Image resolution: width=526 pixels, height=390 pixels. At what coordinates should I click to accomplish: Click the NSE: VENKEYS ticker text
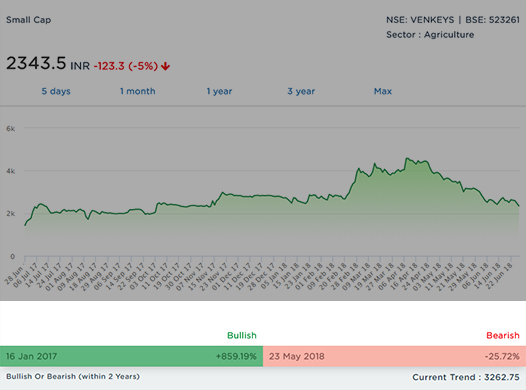(x=420, y=20)
